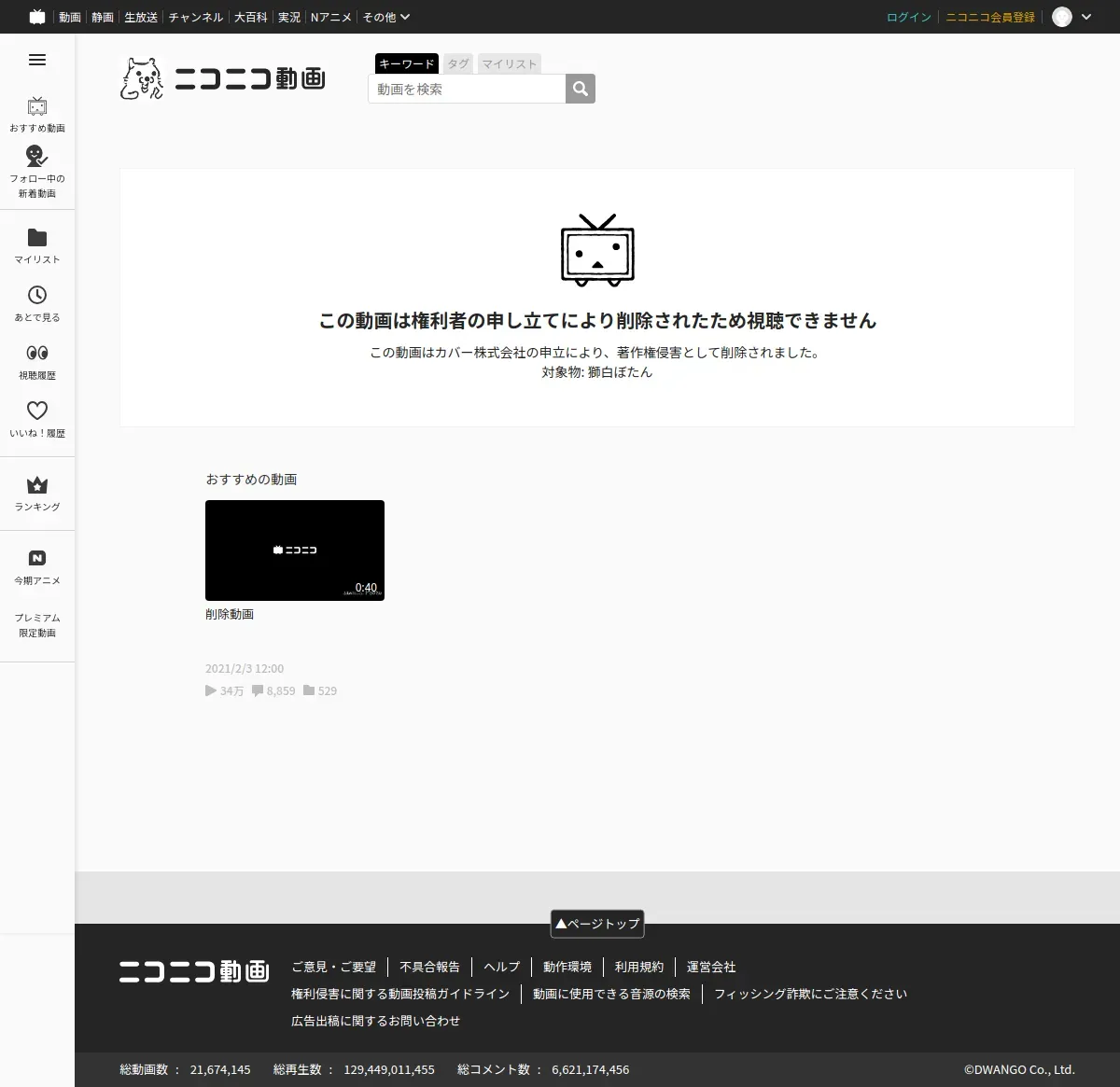Viewport: 1120px width, 1087px height.
Task: Select the キーワード search tab
Action: tap(407, 63)
